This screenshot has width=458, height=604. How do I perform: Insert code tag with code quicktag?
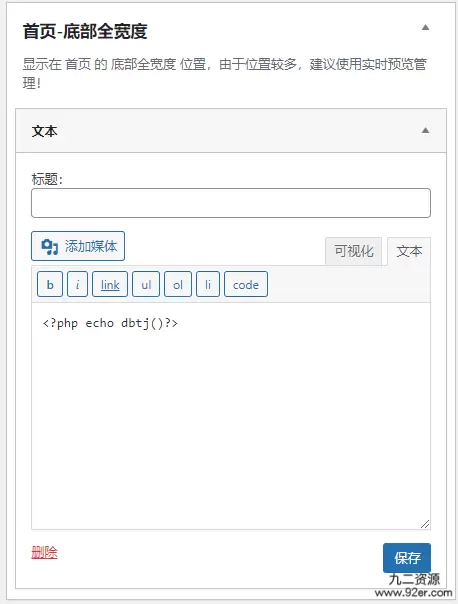coord(246,284)
